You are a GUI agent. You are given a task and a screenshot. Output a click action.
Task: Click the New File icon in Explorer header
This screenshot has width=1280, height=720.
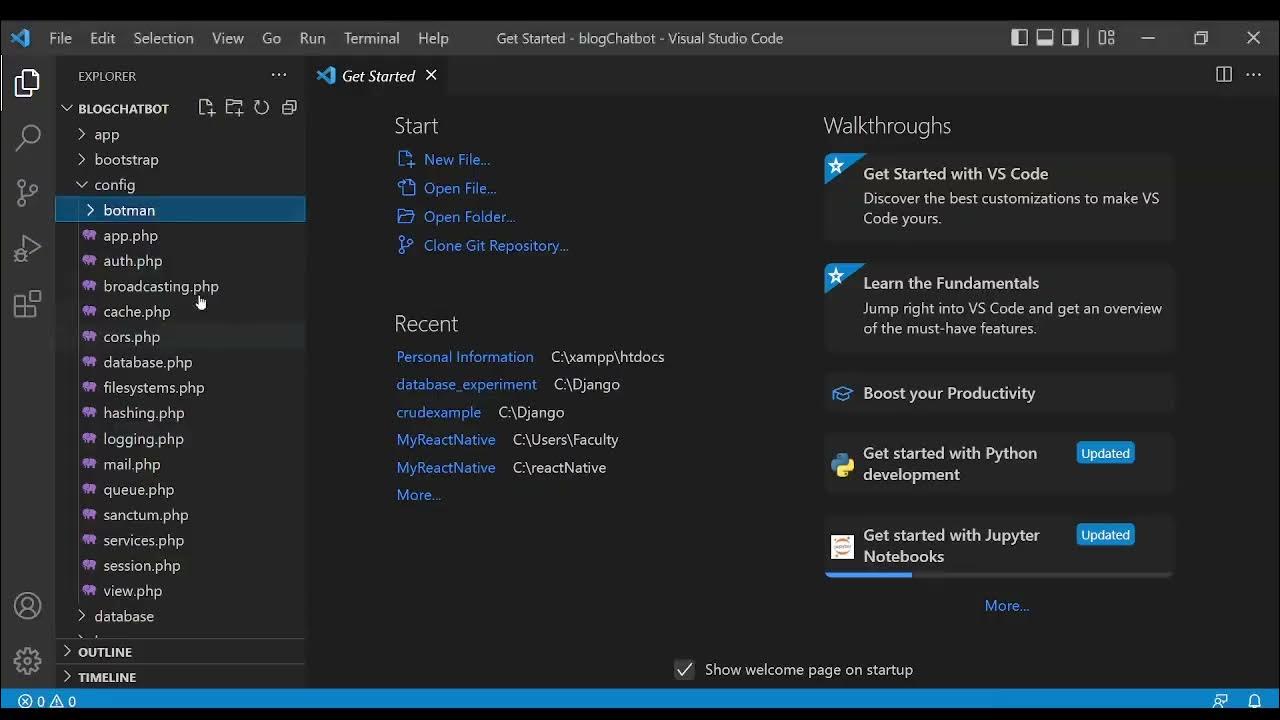click(x=207, y=108)
